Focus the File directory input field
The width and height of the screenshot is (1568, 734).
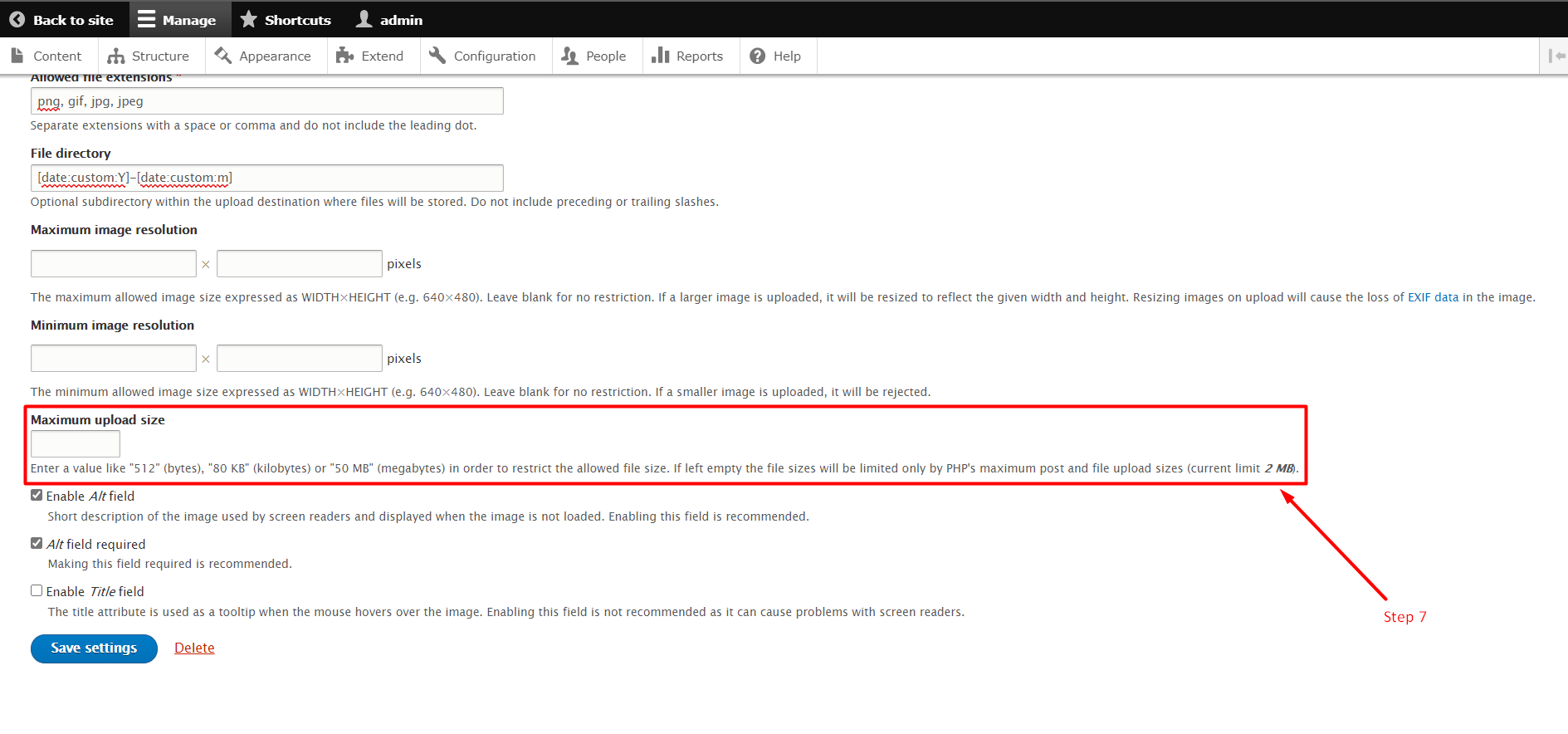click(266, 178)
